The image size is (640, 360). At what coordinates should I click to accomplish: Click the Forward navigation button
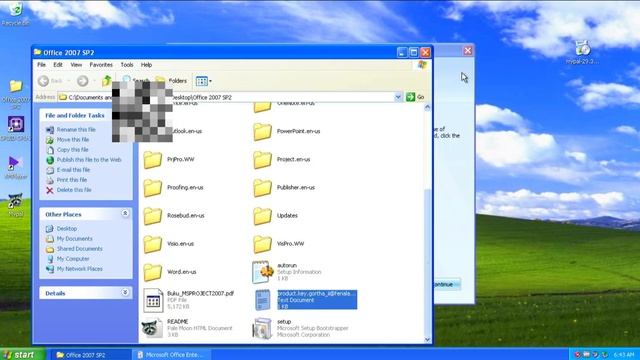point(82,81)
